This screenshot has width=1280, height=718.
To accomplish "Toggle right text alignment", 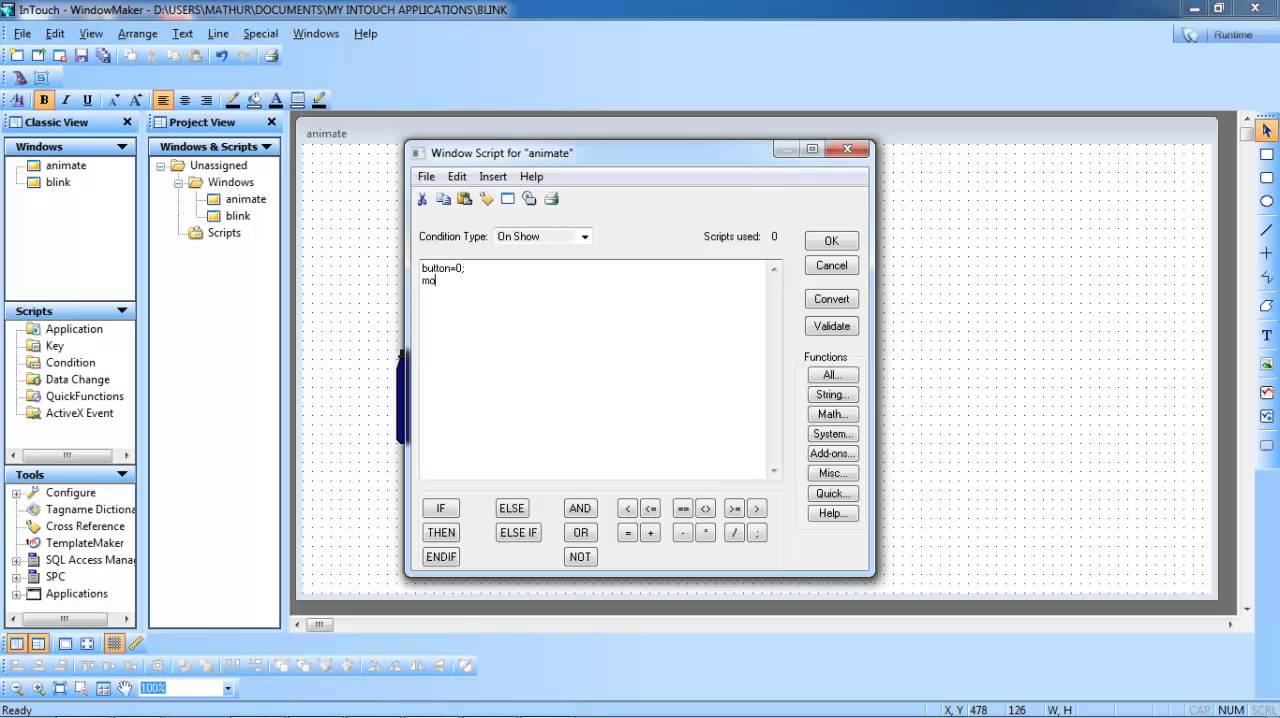I will [206, 100].
